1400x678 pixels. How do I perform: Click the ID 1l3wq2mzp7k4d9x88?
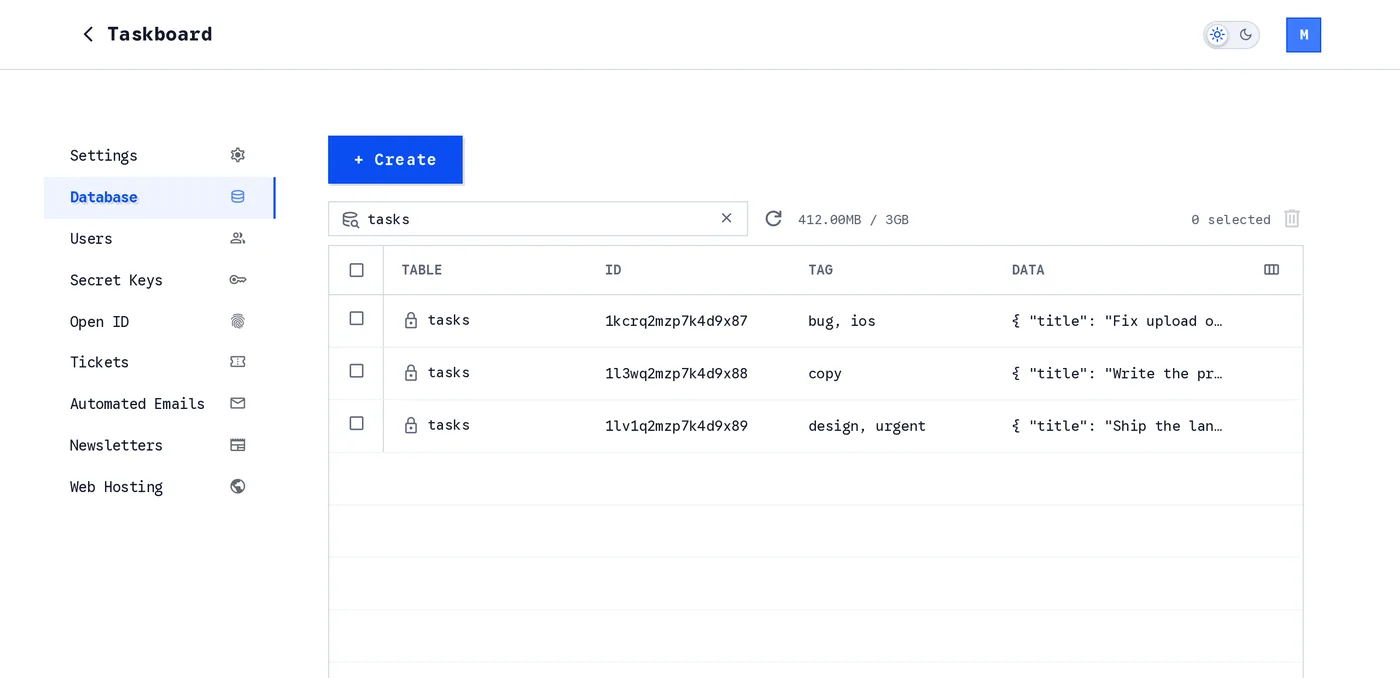point(676,373)
